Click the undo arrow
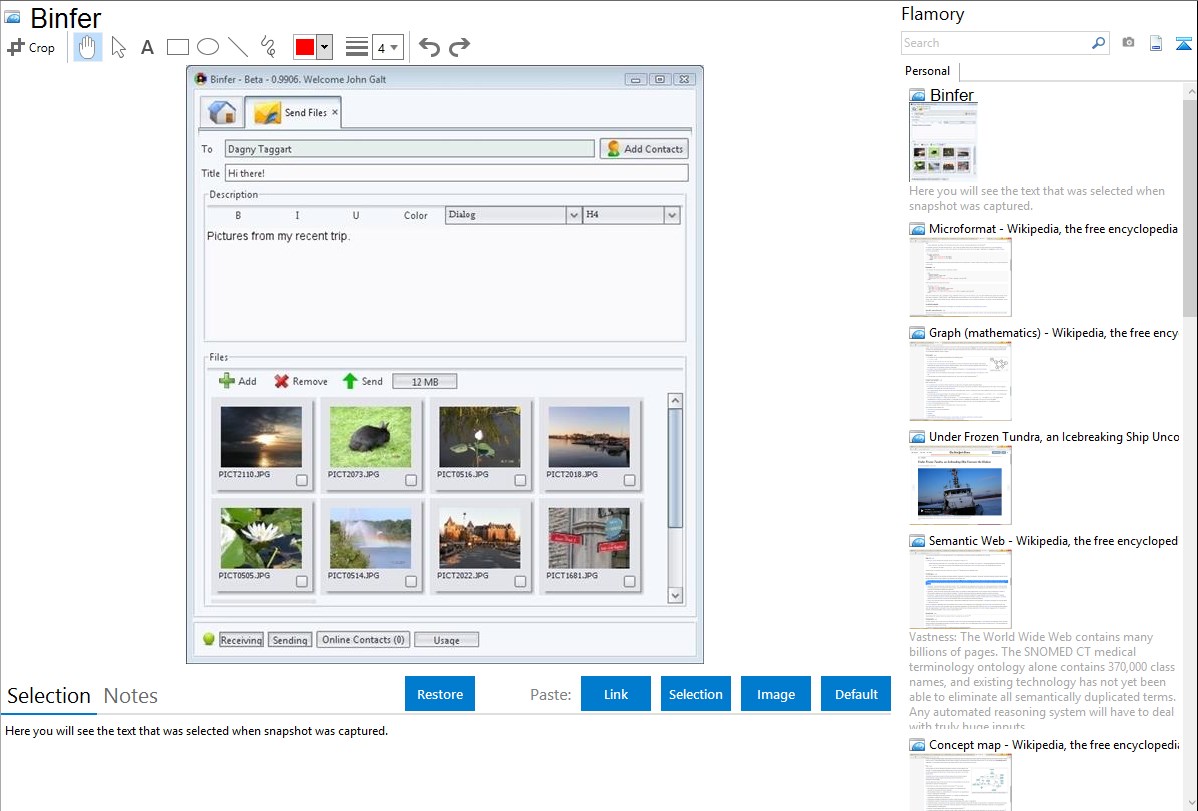 [429, 47]
